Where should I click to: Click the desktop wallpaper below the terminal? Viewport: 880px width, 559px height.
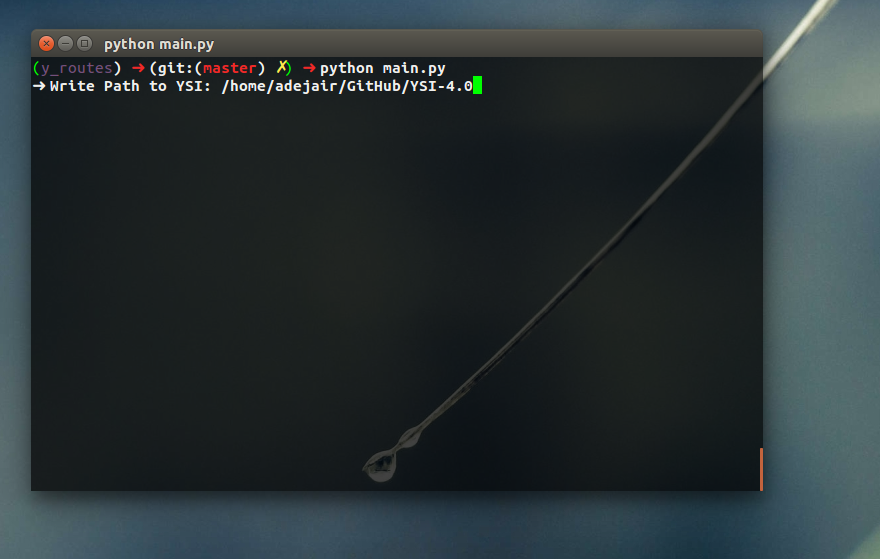tap(393, 525)
